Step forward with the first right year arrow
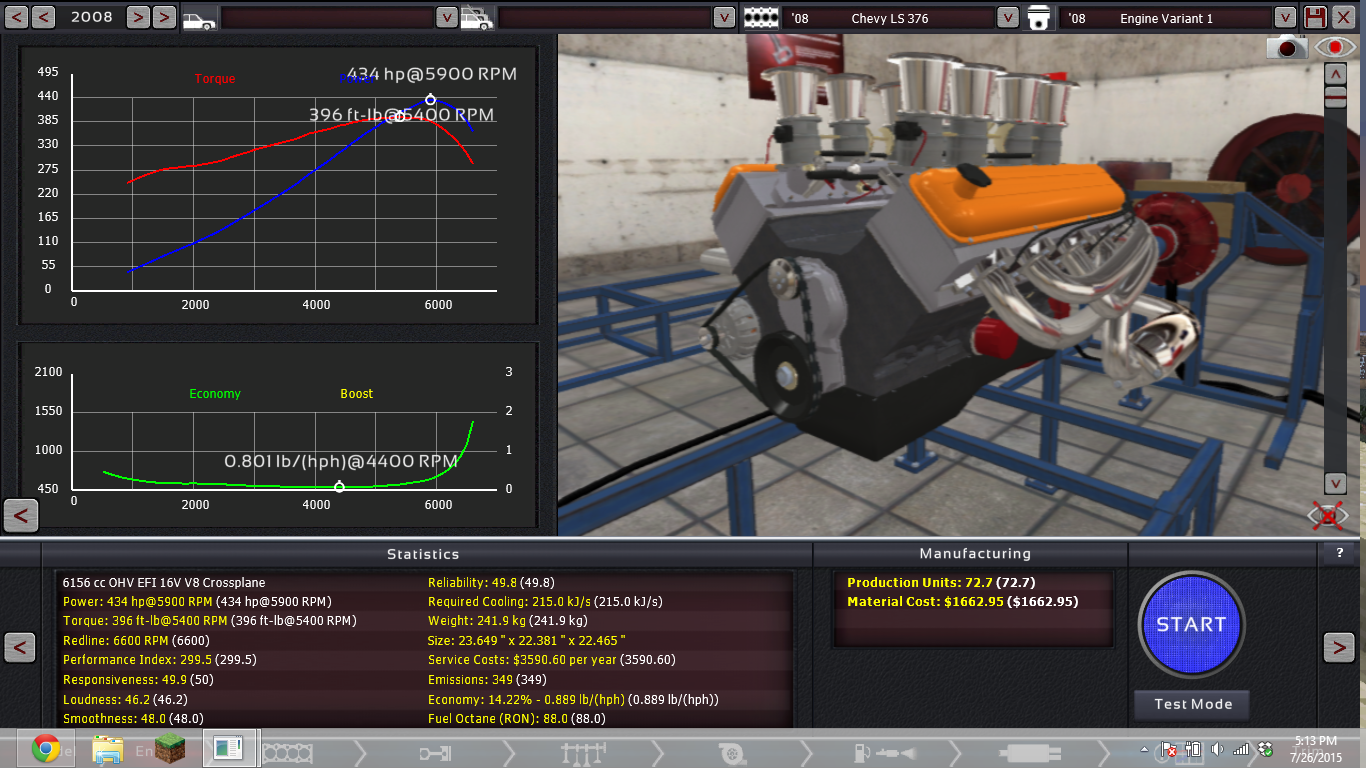This screenshot has width=1366, height=768. click(x=138, y=17)
